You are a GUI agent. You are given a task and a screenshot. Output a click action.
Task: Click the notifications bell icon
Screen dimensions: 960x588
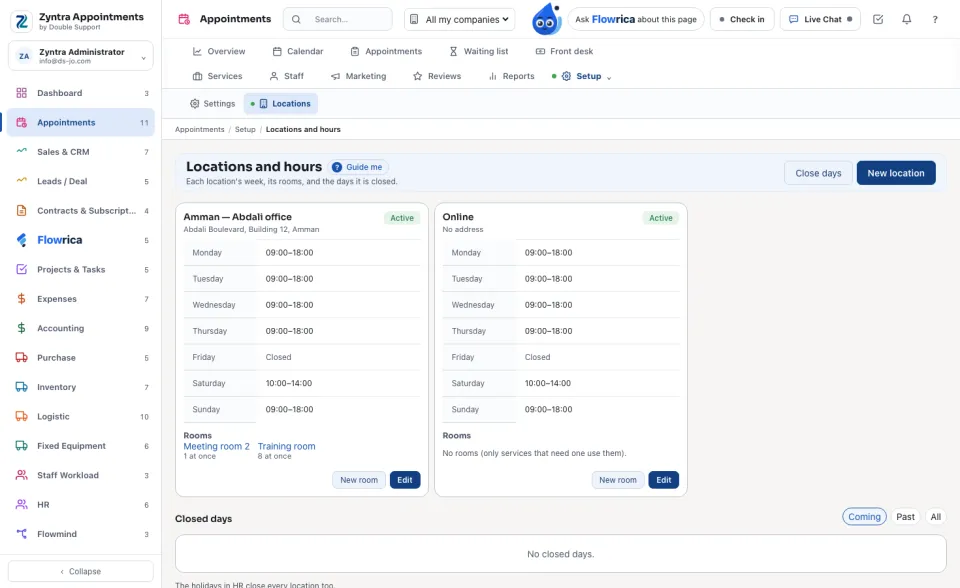[x=906, y=19]
